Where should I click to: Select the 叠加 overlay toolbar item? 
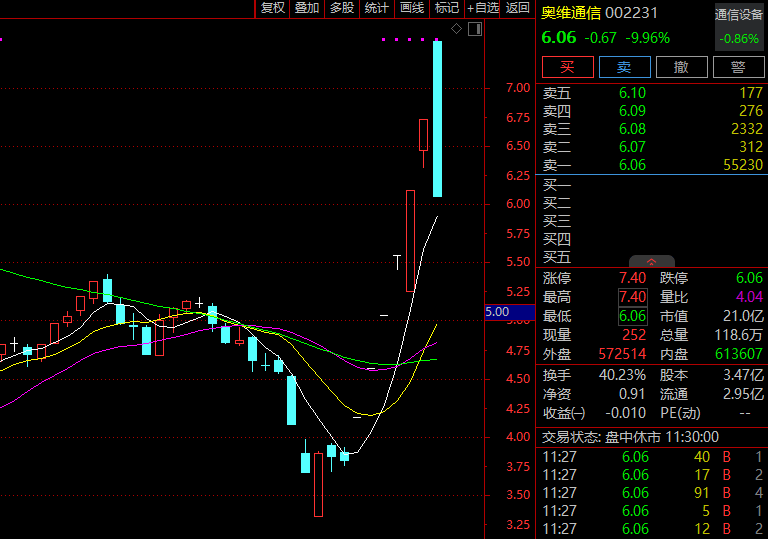307,8
